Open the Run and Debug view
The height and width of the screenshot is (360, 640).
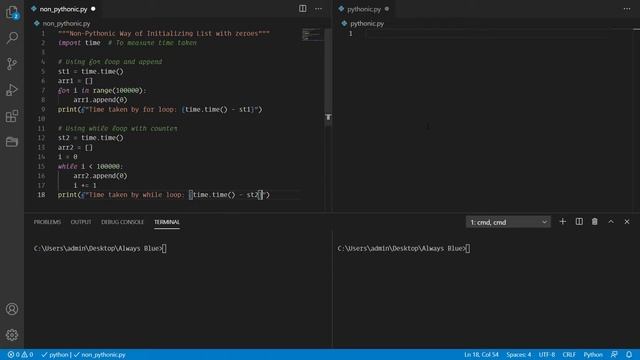[12, 90]
